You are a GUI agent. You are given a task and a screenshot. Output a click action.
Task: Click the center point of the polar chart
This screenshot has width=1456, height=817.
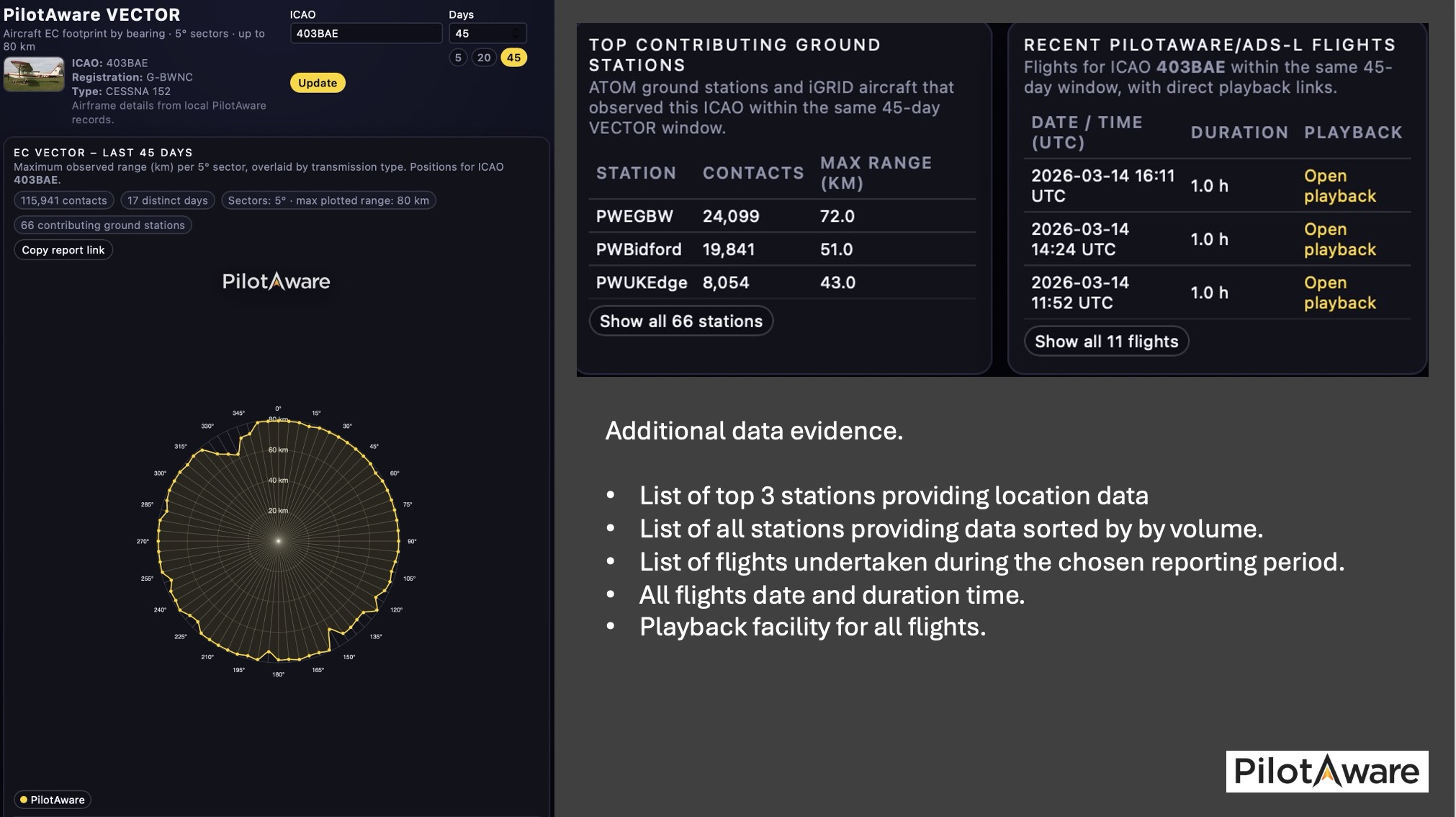click(x=278, y=541)
